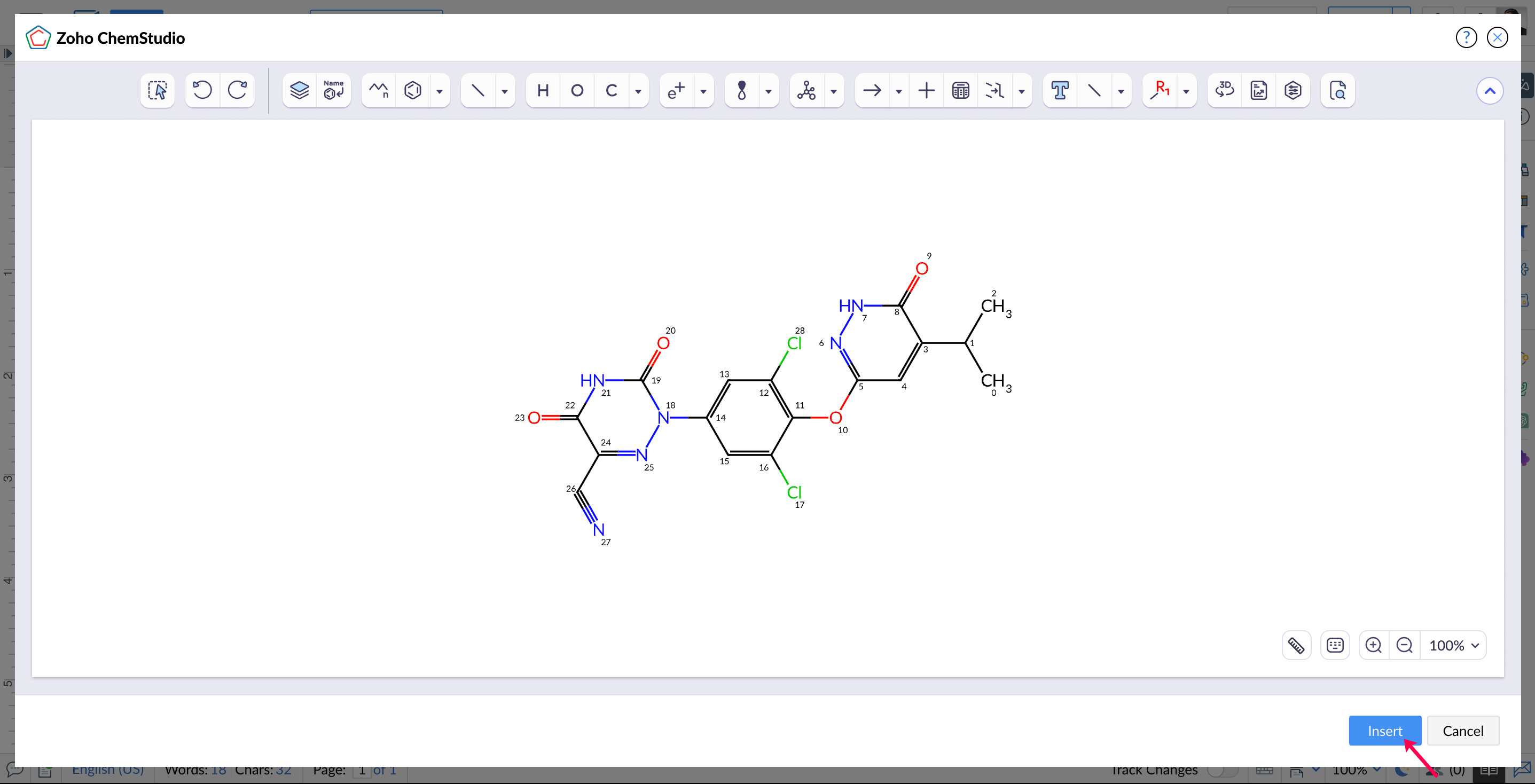Viewport: 1535px width, 784px height.
Task: Select the orbital tool icon
Action: [742, 91]
